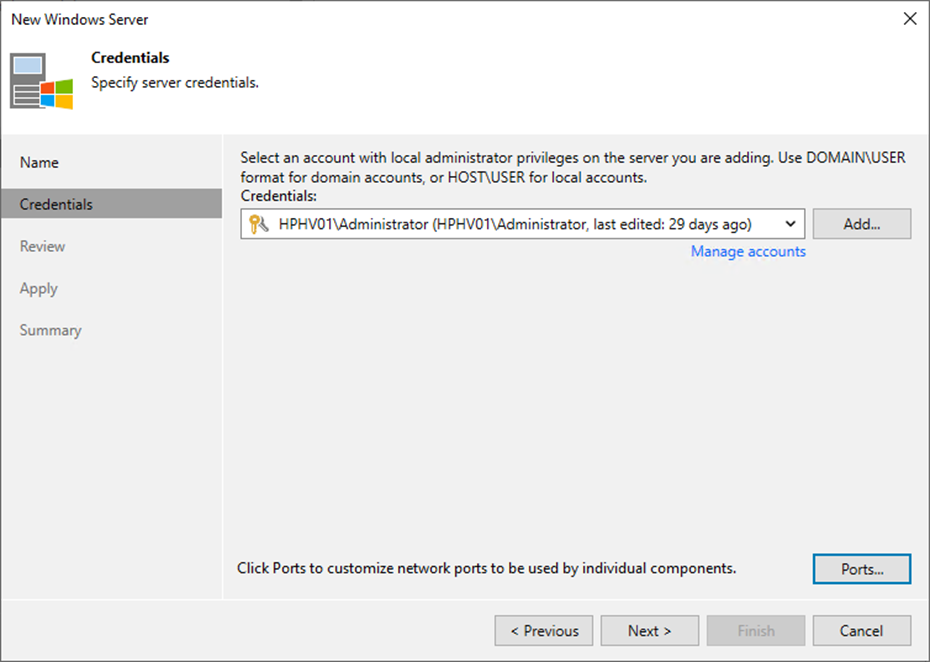Expand the Credentials dropdown arrow
Viewport: 930px width, 662px height.
[x=790, y=224]
